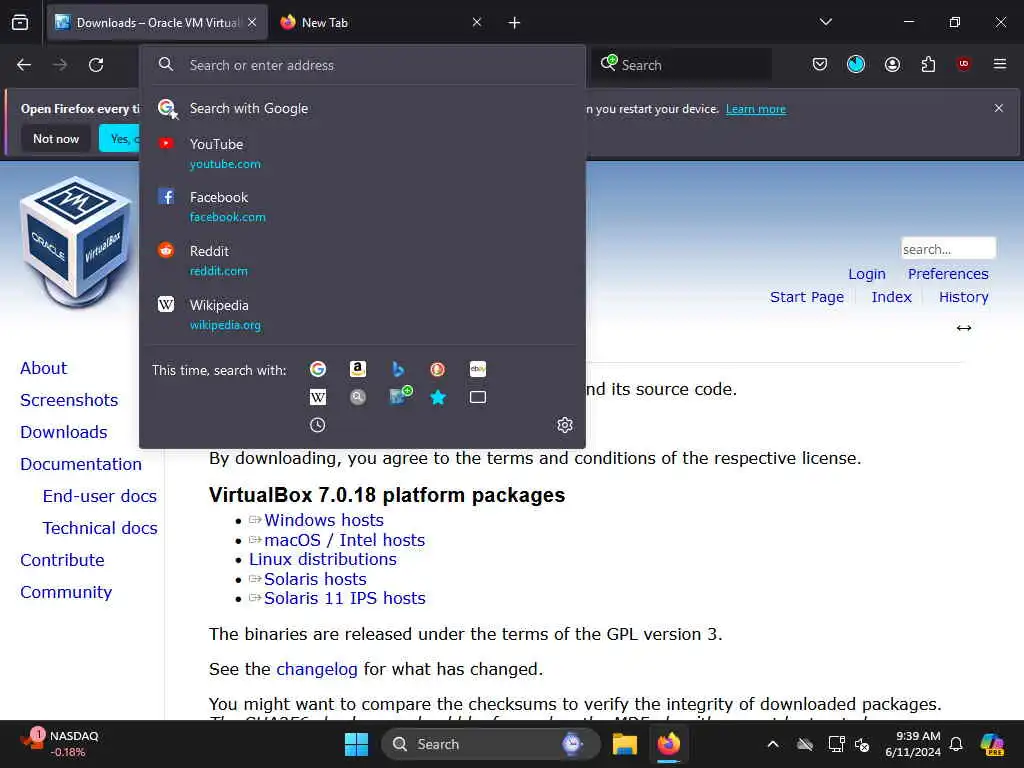Open the cyan circular download progress icon

pyautogui.click(x=856, y=64)
